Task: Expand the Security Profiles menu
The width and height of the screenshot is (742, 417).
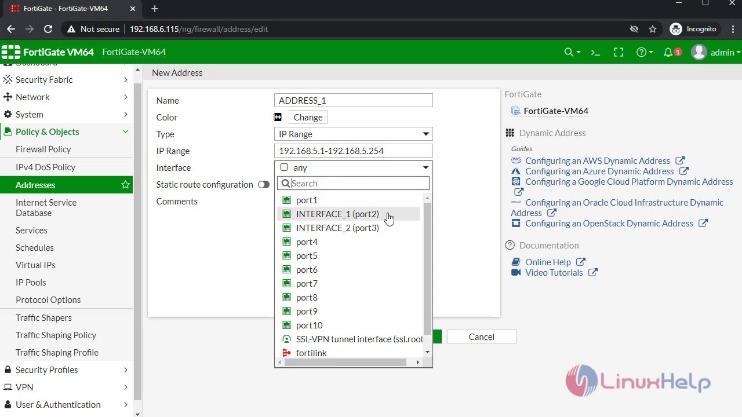Action: [66, 370]
